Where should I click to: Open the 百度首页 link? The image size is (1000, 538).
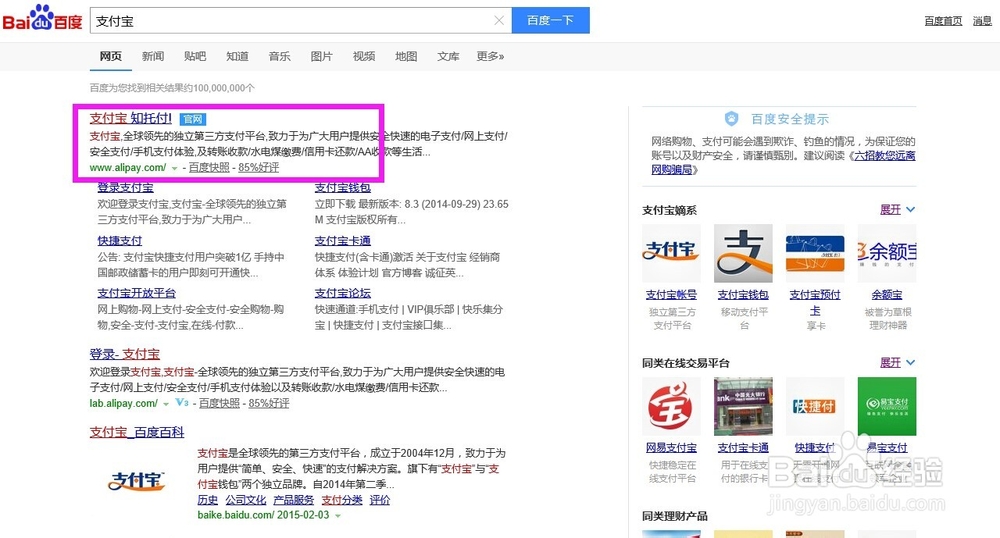tap(943, 21)
